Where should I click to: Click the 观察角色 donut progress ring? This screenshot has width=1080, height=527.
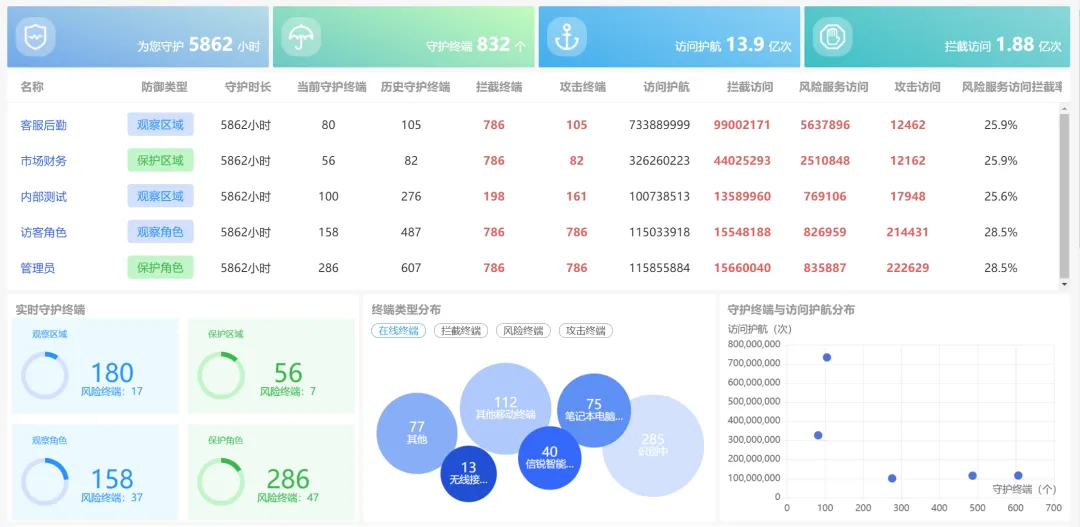[45, 481]
